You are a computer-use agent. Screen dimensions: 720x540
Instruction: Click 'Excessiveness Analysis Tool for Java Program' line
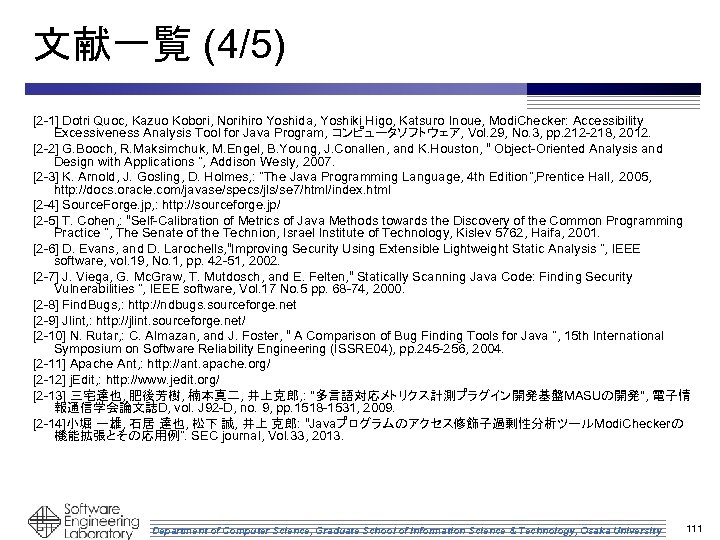pyautogui.click(x=352, y=133)
